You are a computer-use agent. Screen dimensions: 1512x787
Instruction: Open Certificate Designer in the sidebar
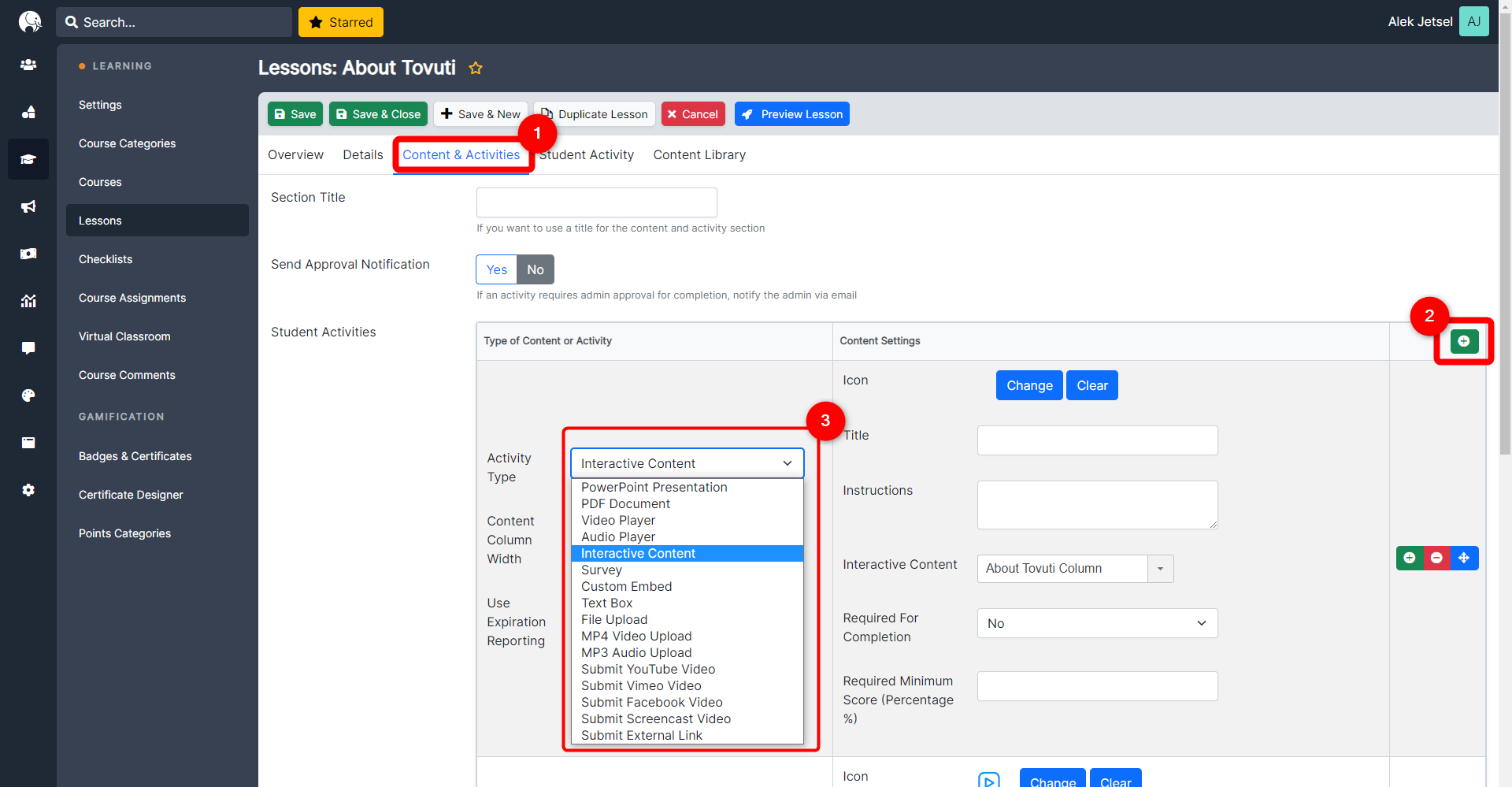pos(131,495)
